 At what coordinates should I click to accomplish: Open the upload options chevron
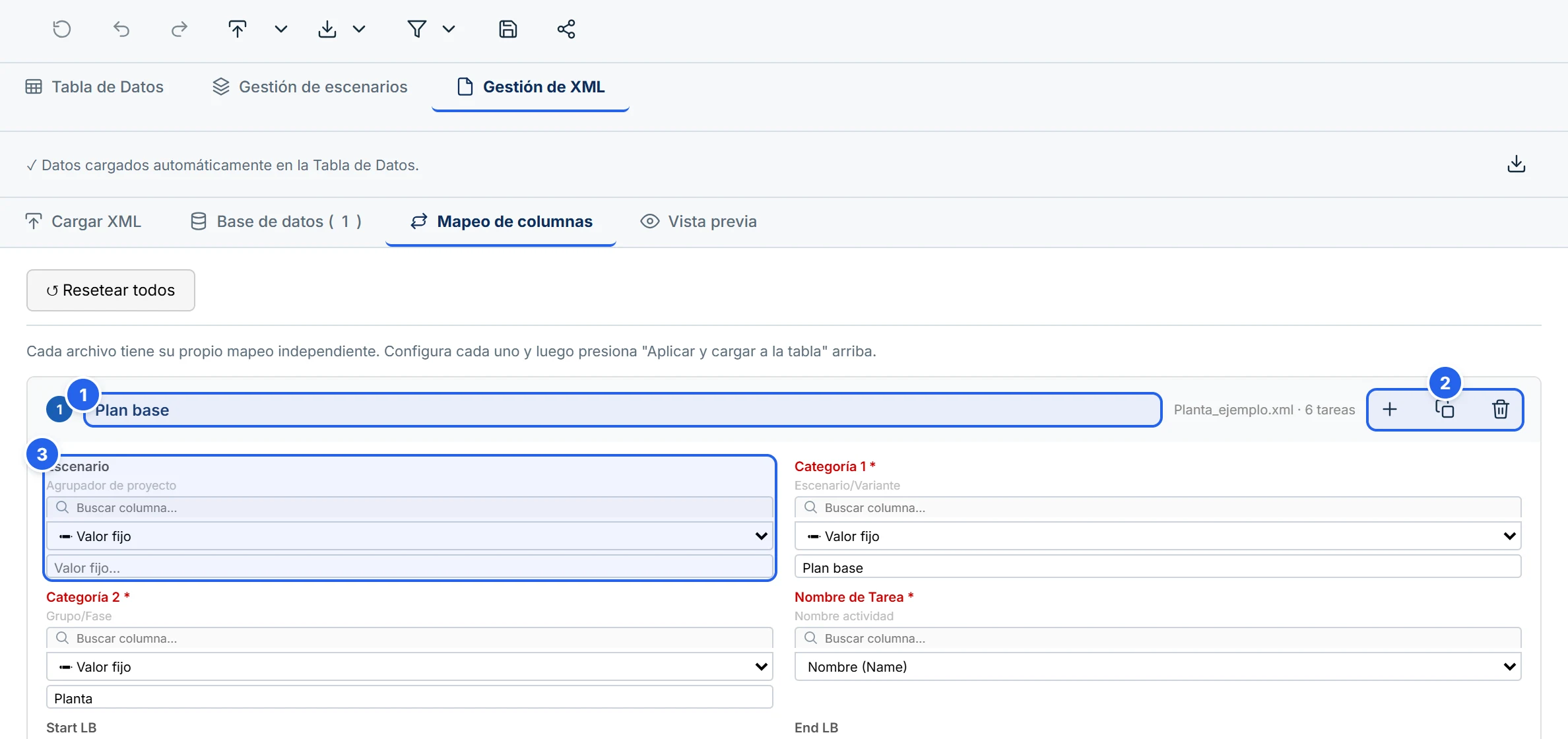281,29
